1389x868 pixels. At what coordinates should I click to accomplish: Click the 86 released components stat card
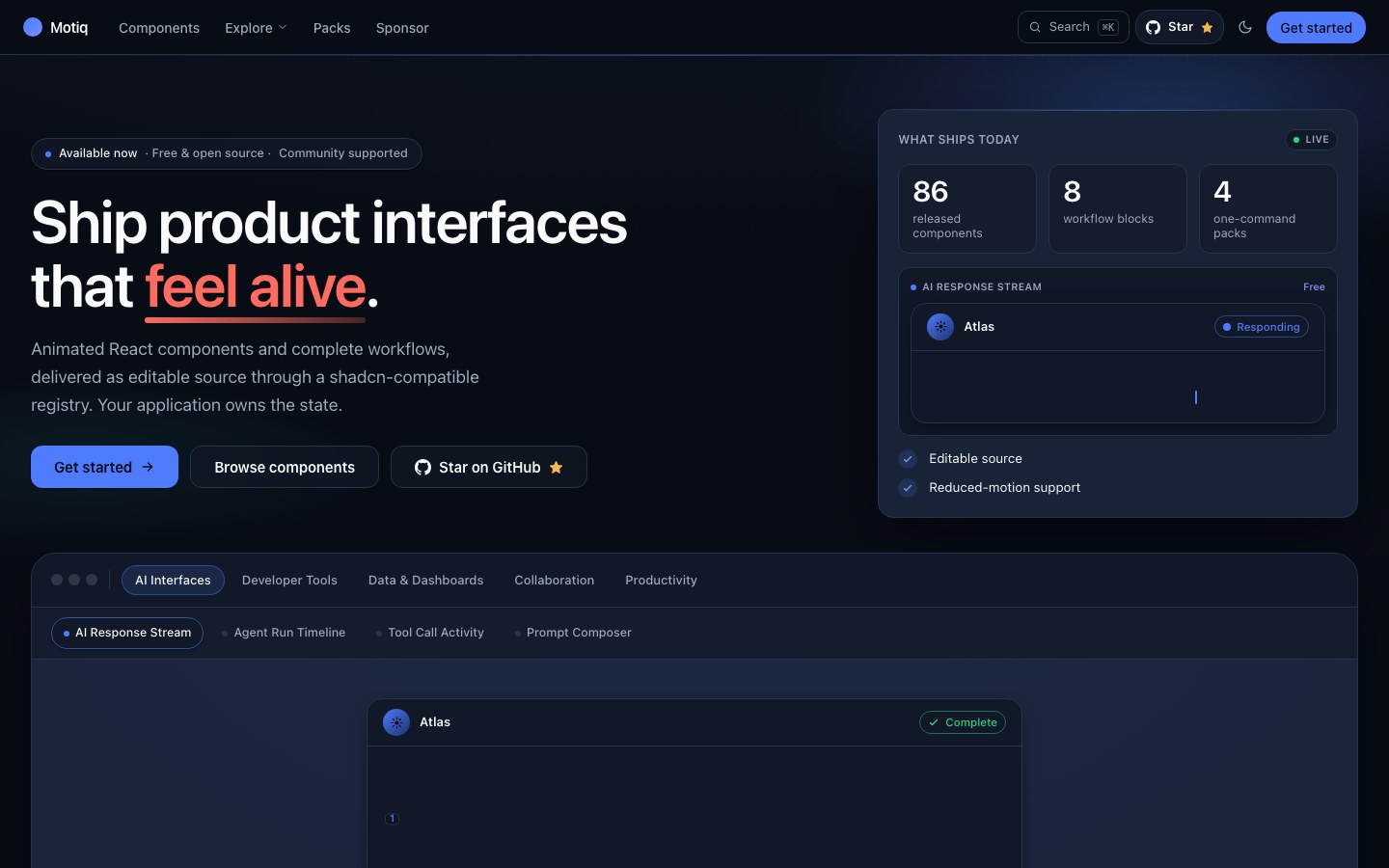[967, 208]
